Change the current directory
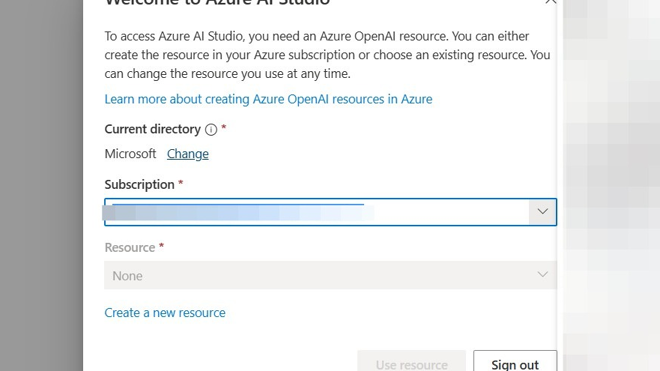Screen dimensions: 660x371 pyautogui.click(x=188, y=154)
